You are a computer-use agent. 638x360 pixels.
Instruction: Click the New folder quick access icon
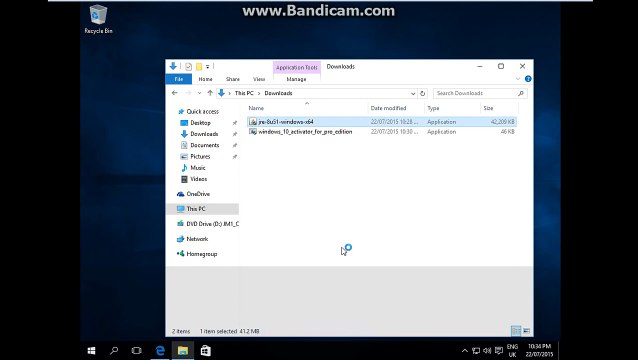pos(199,66)
